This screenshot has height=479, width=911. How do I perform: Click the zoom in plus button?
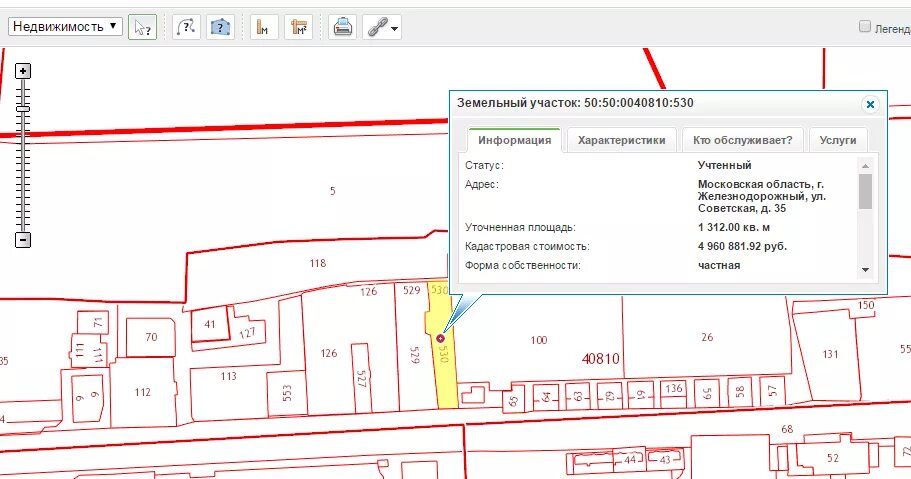pyautogui.click(x=23, y=72)
